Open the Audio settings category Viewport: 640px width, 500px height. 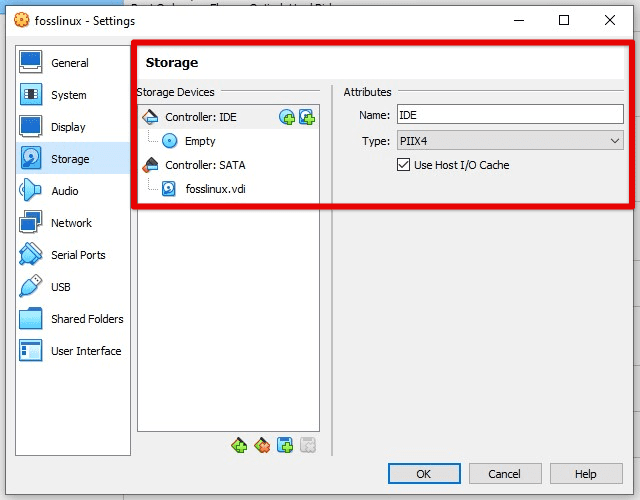click(73, 191)
